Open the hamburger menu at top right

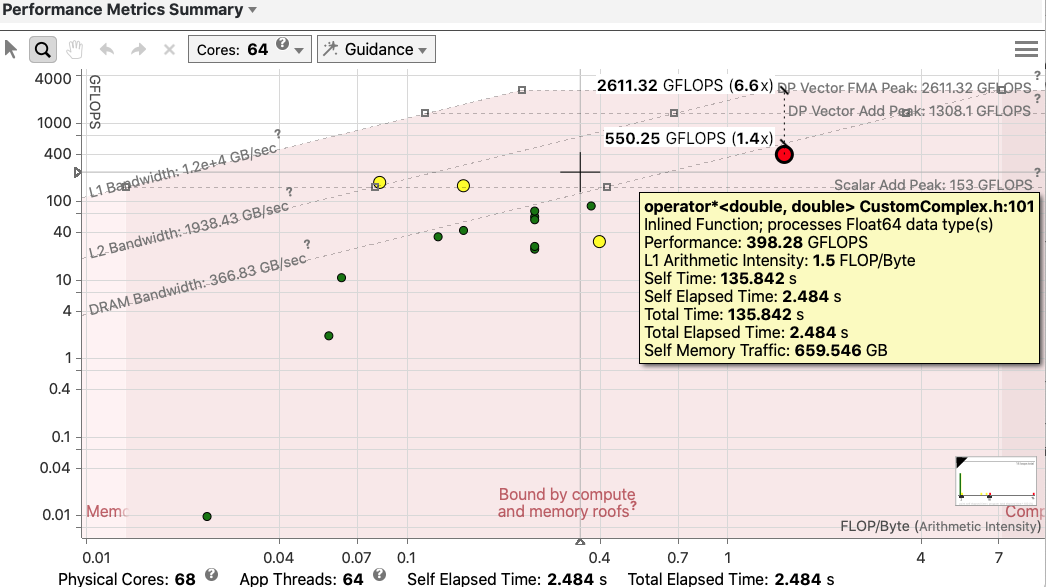pos(1026,48)
